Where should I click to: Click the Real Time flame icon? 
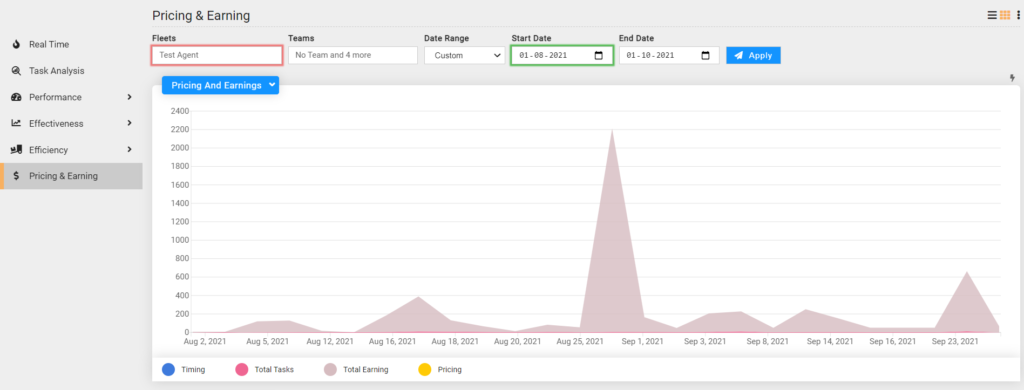pyautogui.click(x=16, y=44)
